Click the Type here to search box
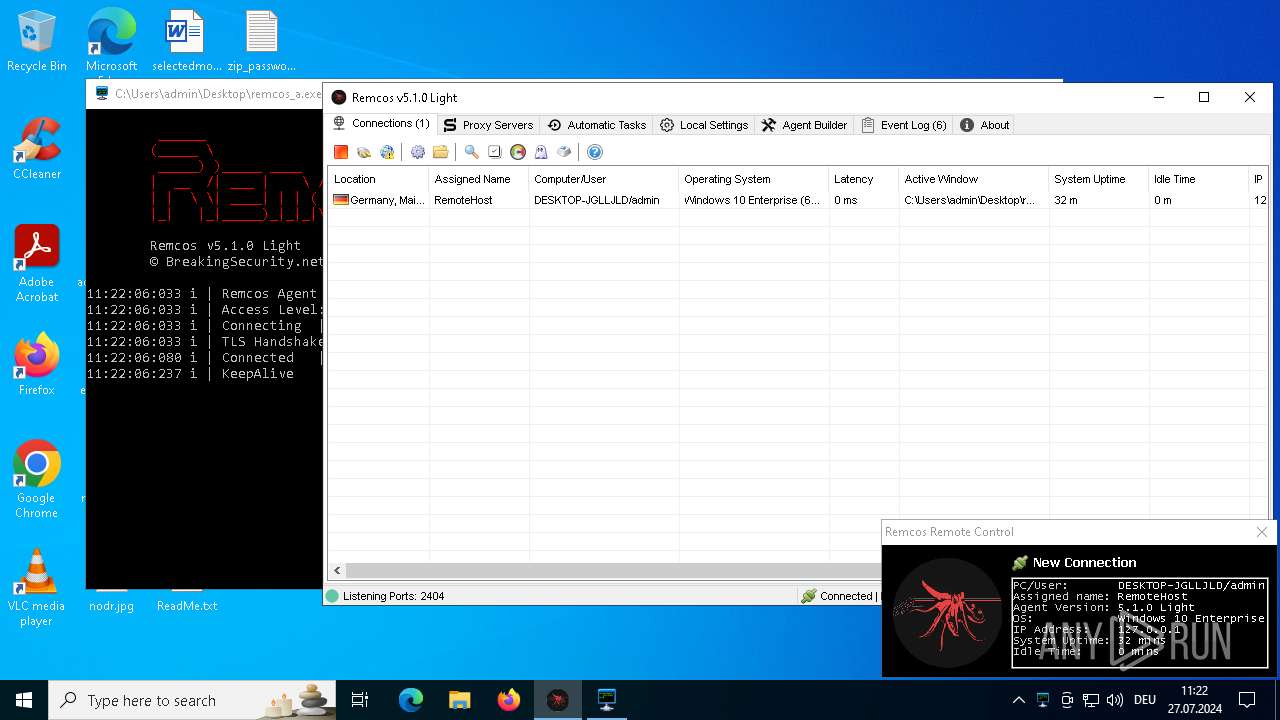 (193, 700)
